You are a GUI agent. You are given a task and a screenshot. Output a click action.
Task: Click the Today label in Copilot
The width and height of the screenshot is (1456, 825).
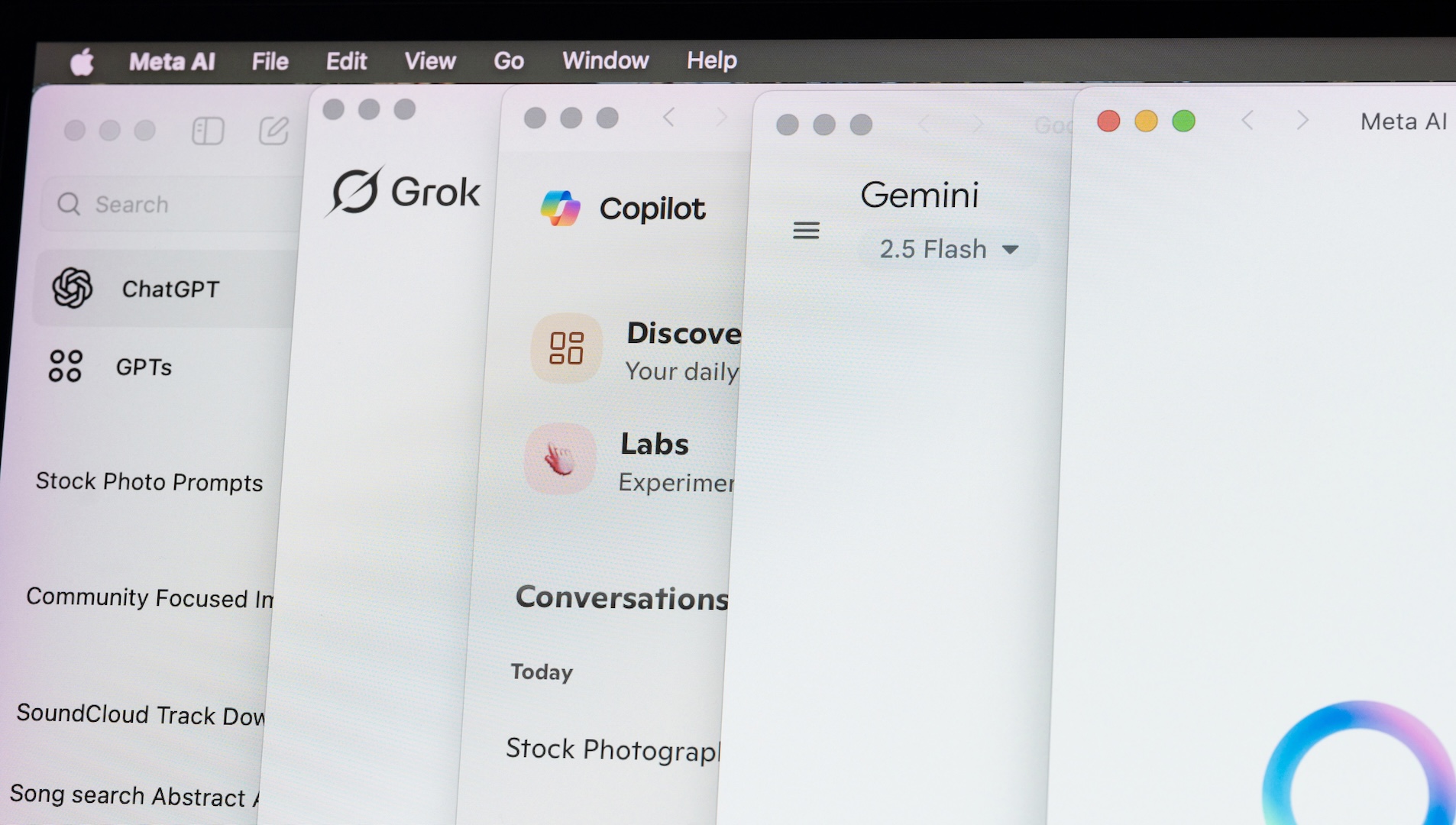pos(542,672)
